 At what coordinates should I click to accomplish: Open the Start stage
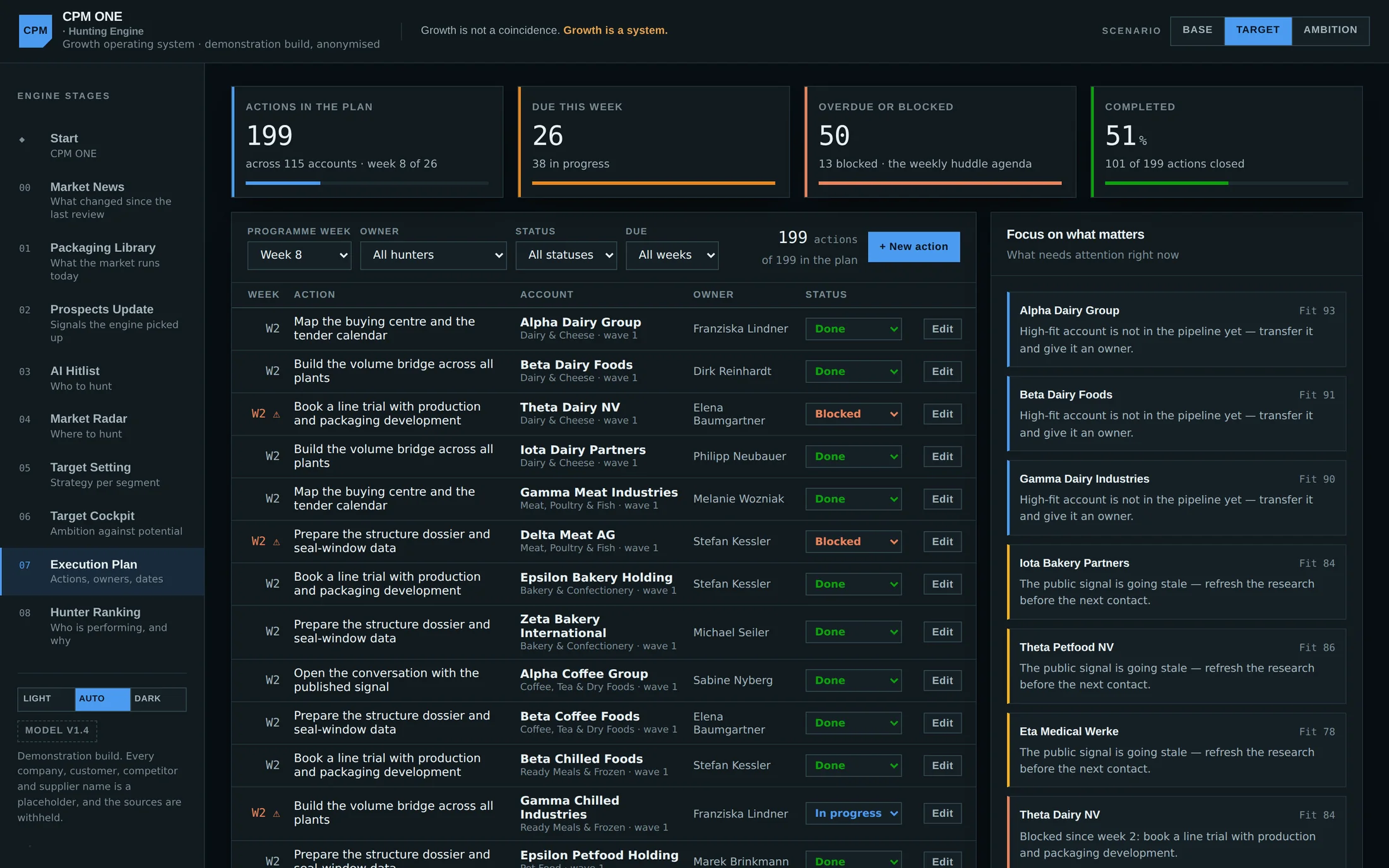pos(102,145)
